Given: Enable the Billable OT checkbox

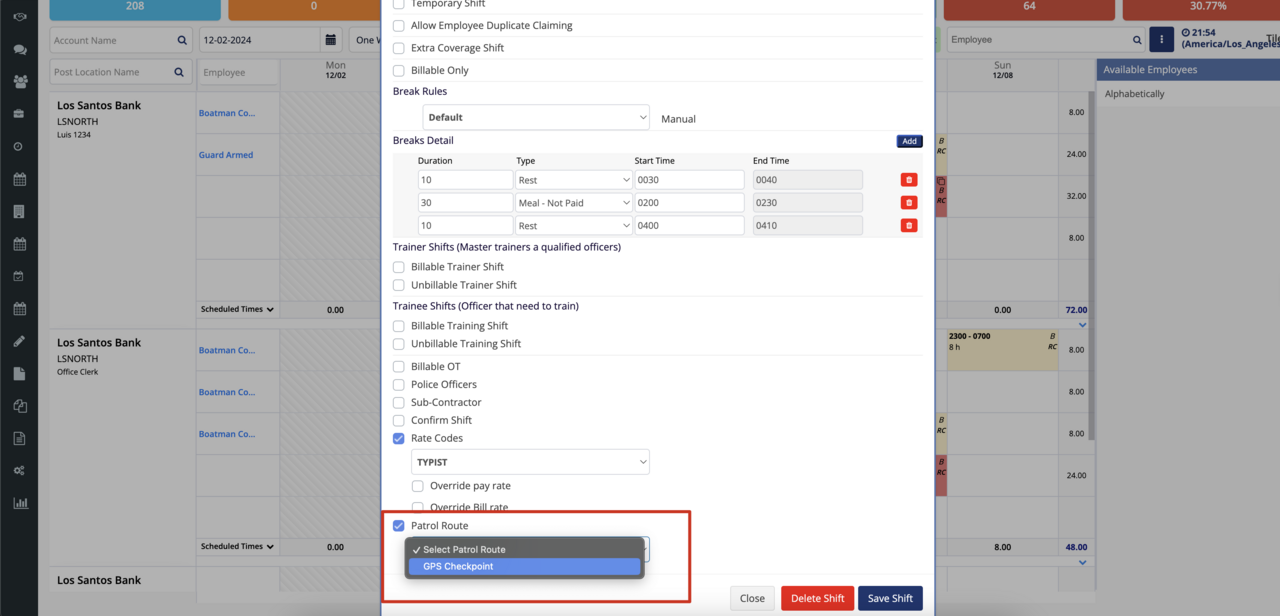Looking at the screenshot, I should [x=399, y=367].
